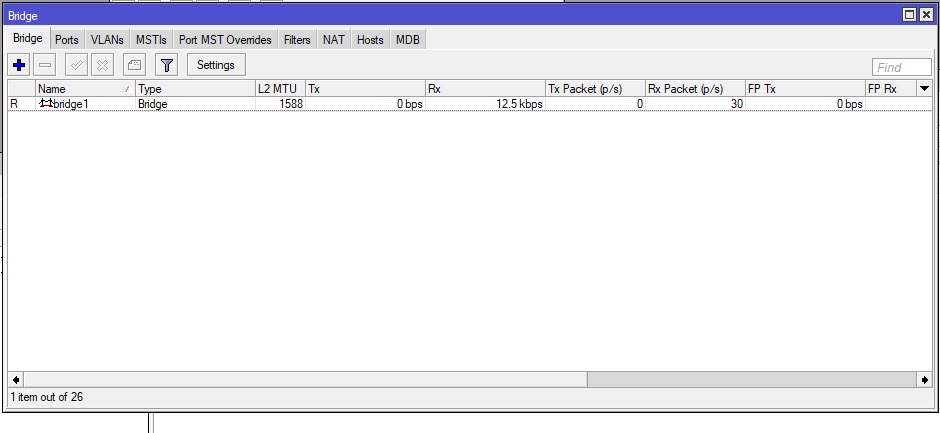
Task: Click the horizontal scrollbar thumb
Action: [x=305, y=380]
